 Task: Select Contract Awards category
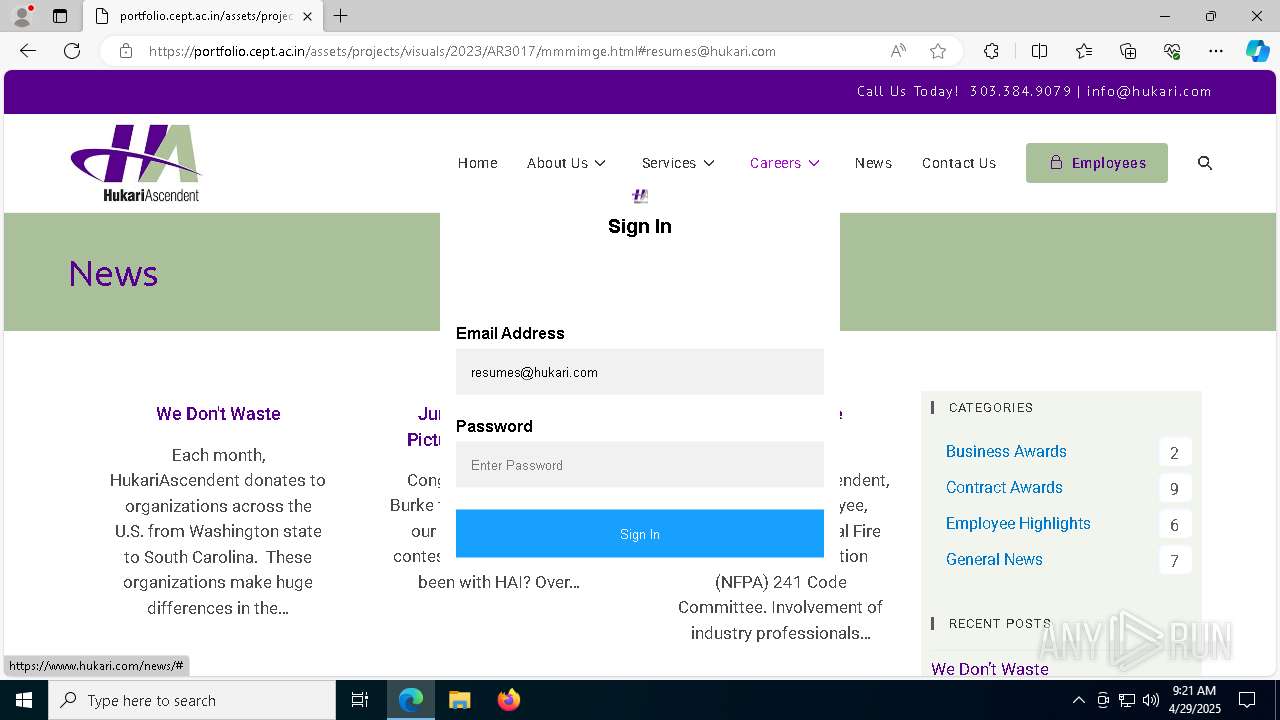1004,487
